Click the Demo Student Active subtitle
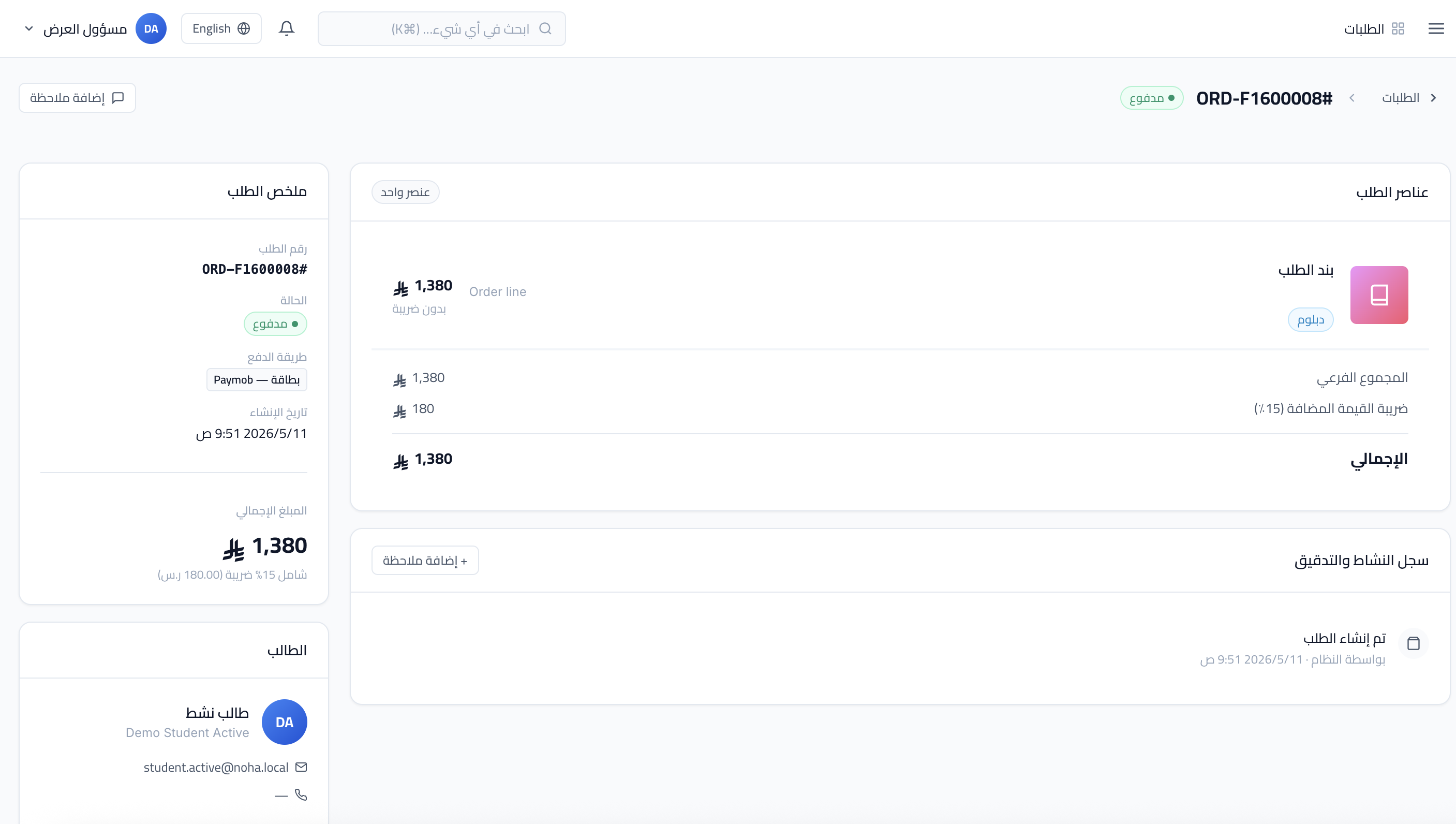The height and width of the screenshot is (824, 1456). point(187,733)
